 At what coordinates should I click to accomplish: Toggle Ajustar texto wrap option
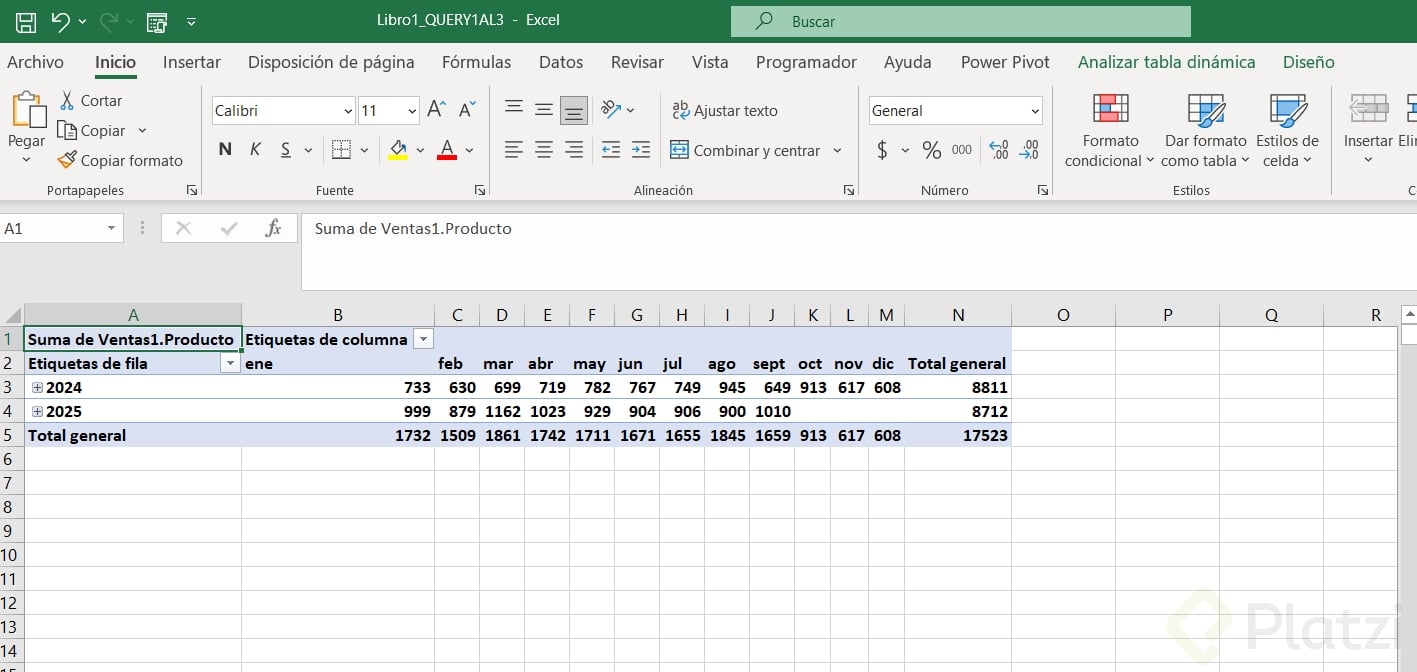724,110
